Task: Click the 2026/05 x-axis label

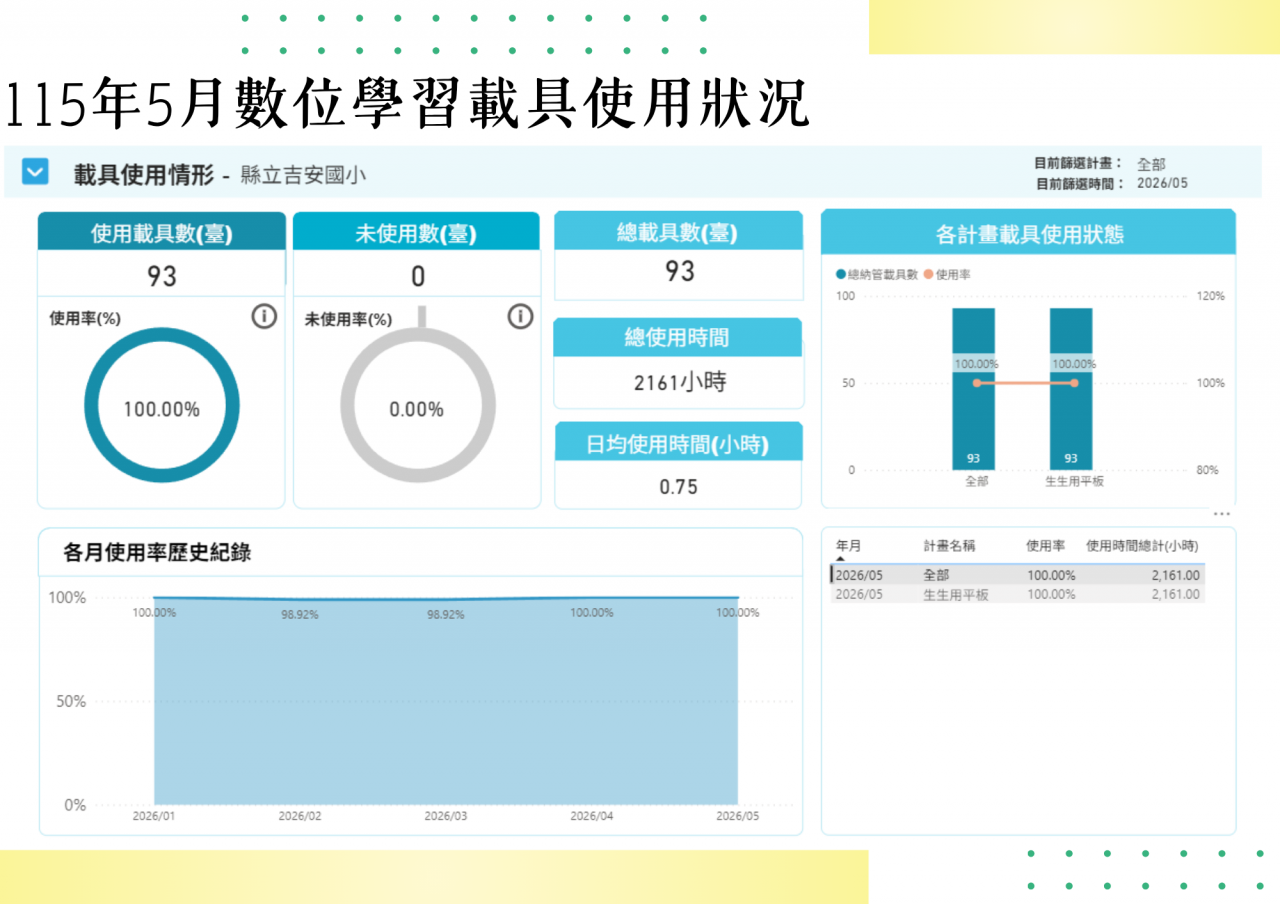Action: click(737, 816)
